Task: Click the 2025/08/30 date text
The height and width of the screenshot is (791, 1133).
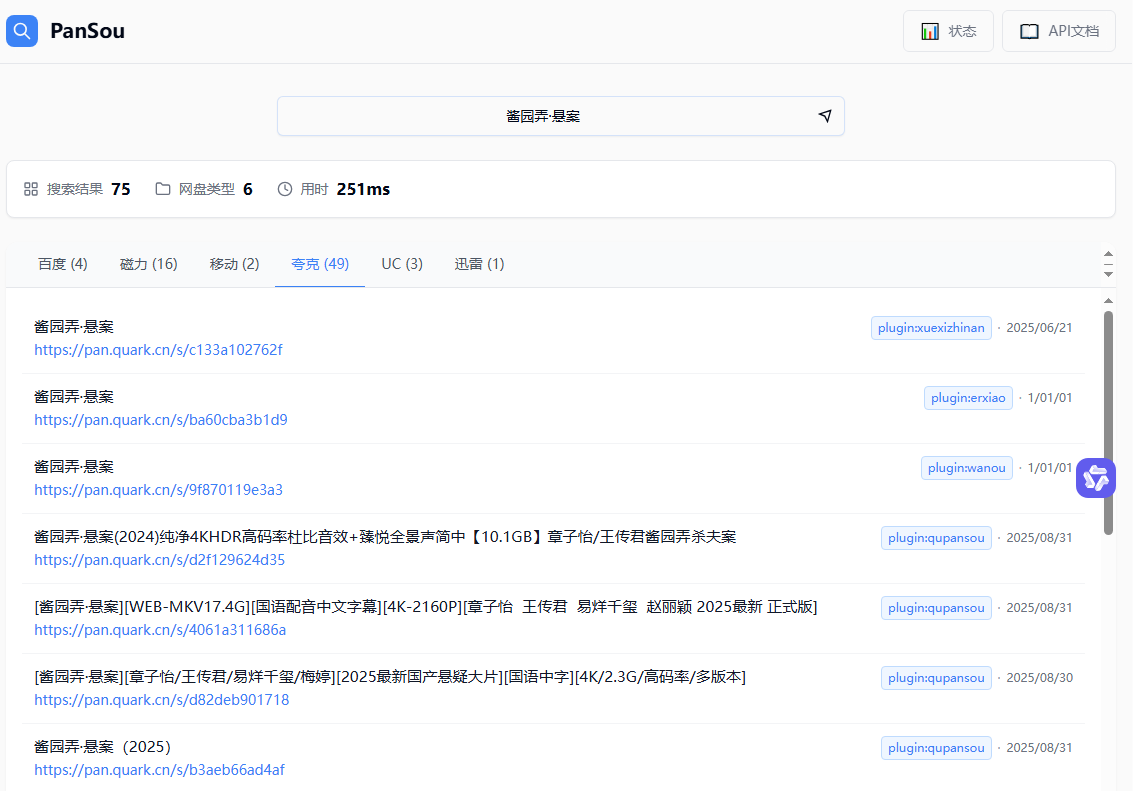Action: [x=1040, y=678]
